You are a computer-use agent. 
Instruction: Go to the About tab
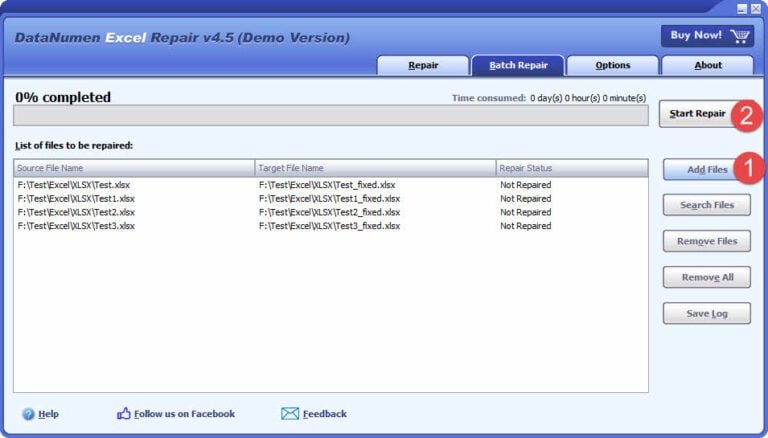[707, 66]
